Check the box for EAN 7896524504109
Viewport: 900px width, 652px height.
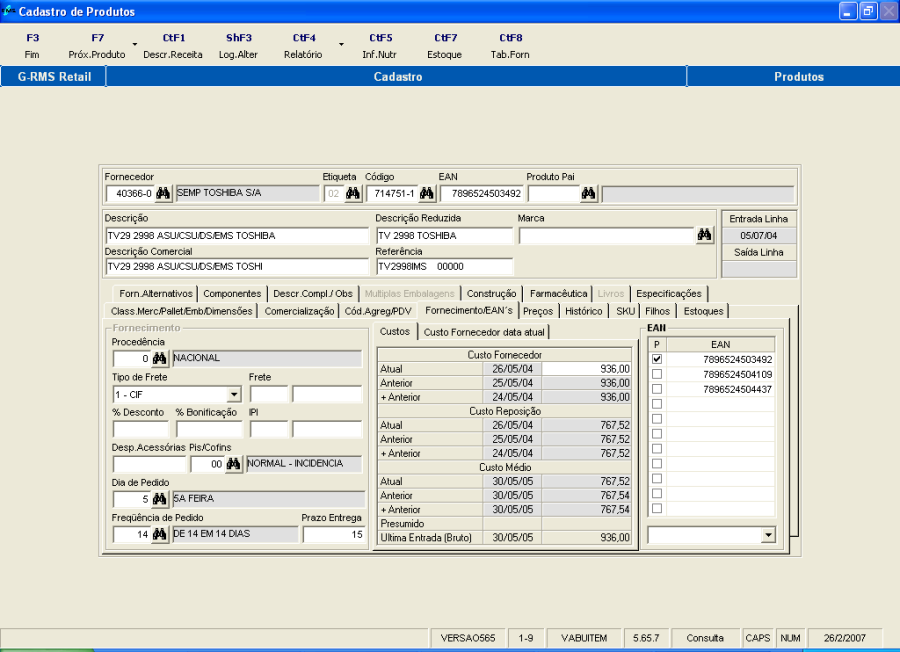click(x=657, y=374)
